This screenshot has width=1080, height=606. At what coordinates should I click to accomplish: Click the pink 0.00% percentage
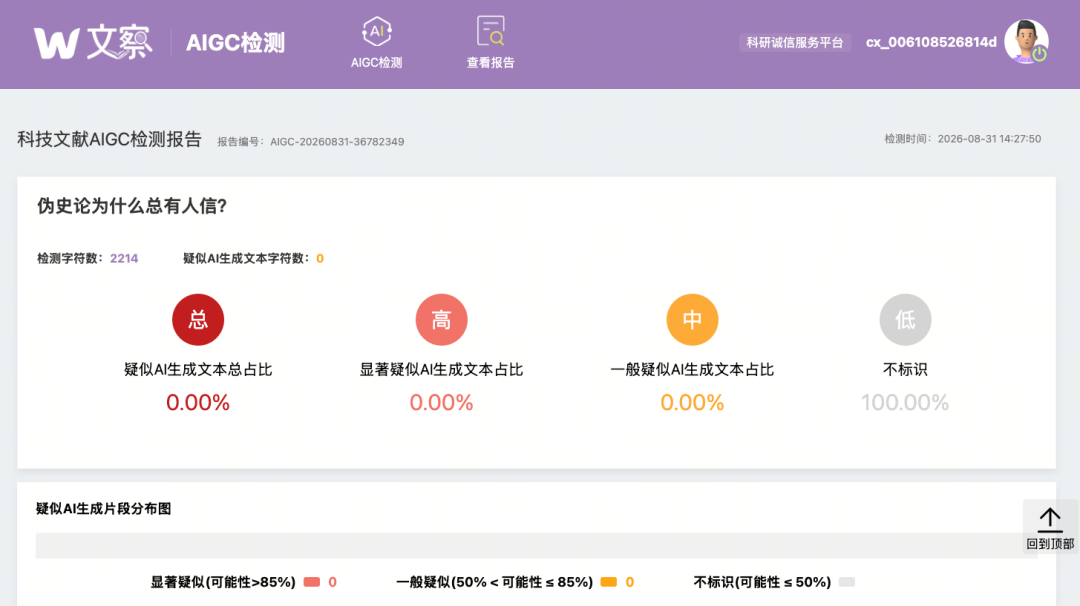pyautogui.click(x=442, y=403)
